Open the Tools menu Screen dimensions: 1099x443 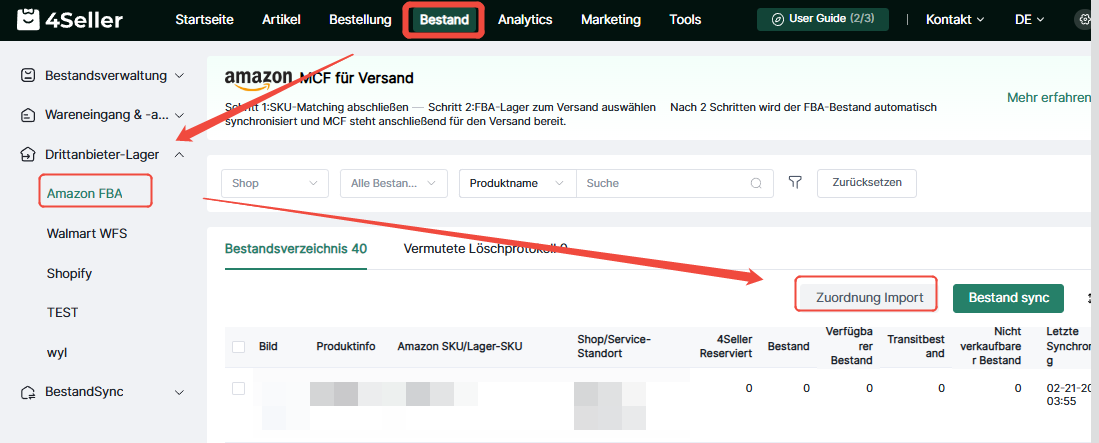click(x=685, y=20)
